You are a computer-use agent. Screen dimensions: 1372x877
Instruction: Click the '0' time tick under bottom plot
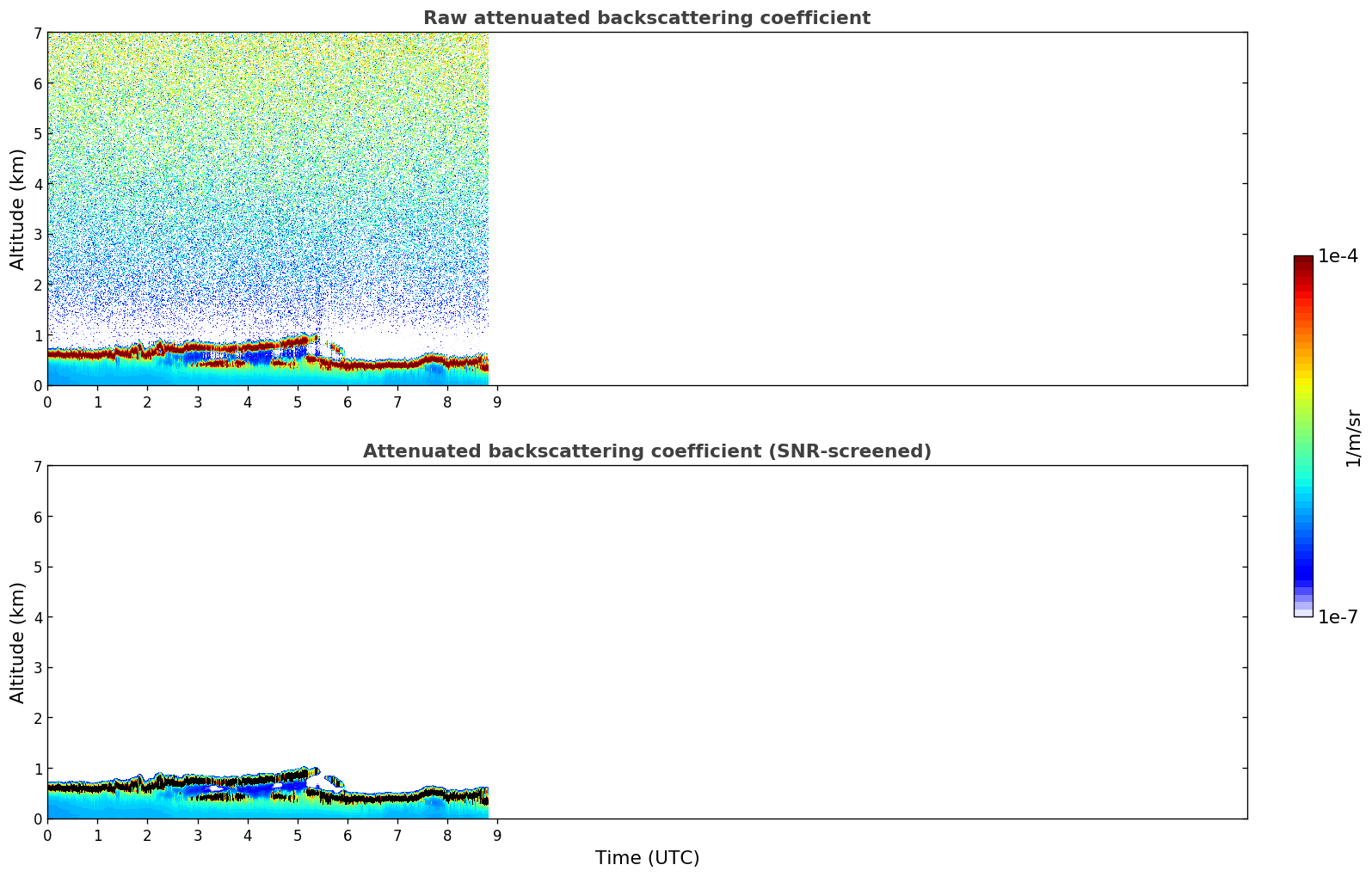tap(47, 835)
